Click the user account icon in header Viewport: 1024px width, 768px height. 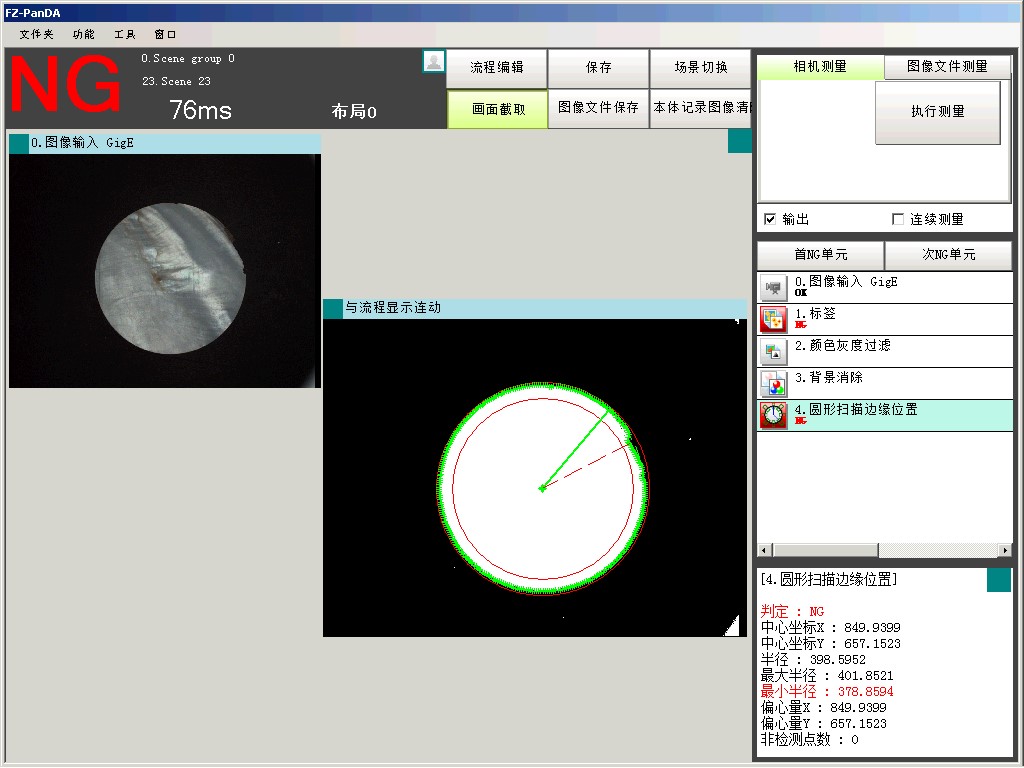tap(434, 61)
